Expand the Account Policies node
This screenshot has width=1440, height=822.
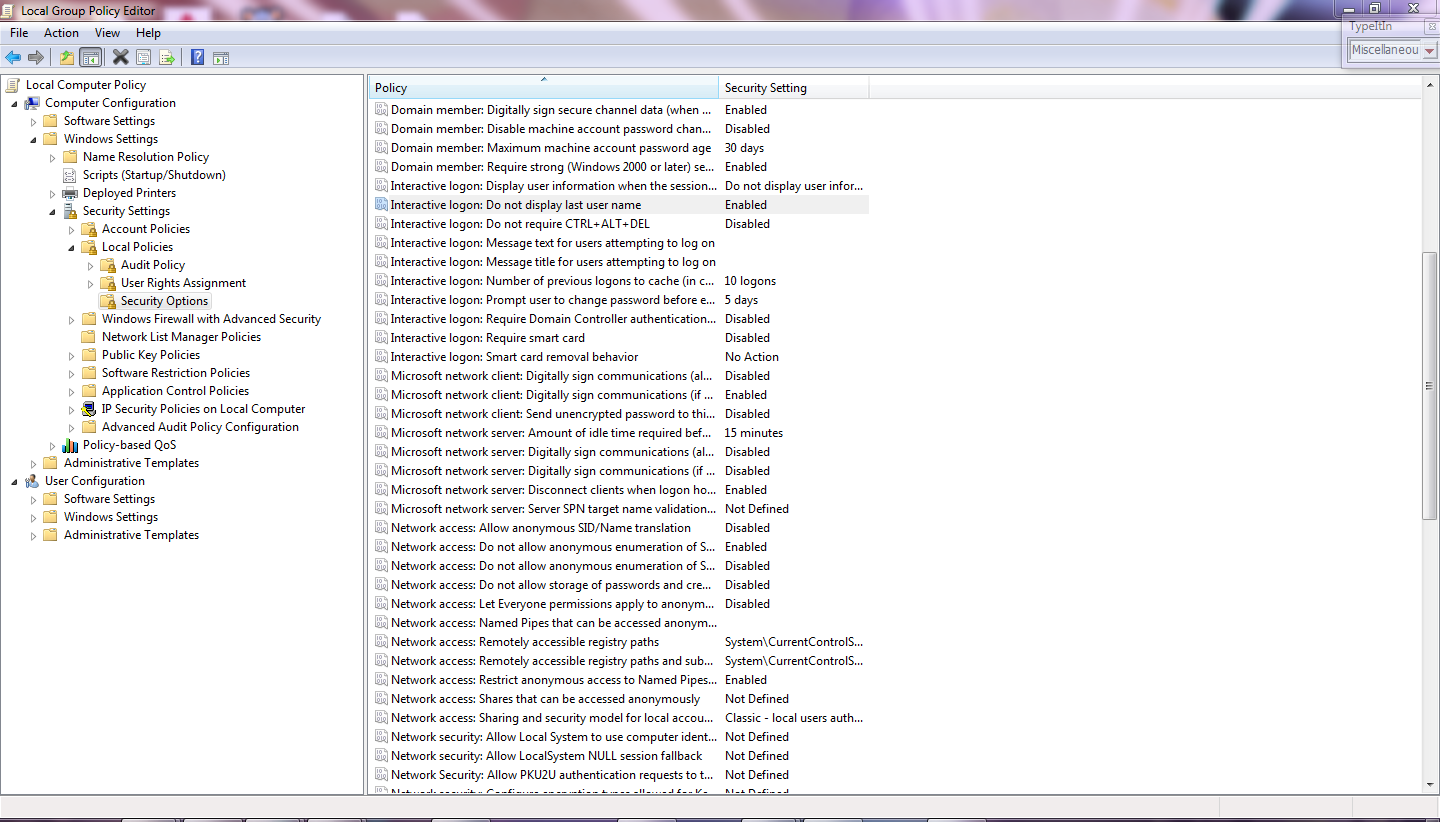coord(71,229)
